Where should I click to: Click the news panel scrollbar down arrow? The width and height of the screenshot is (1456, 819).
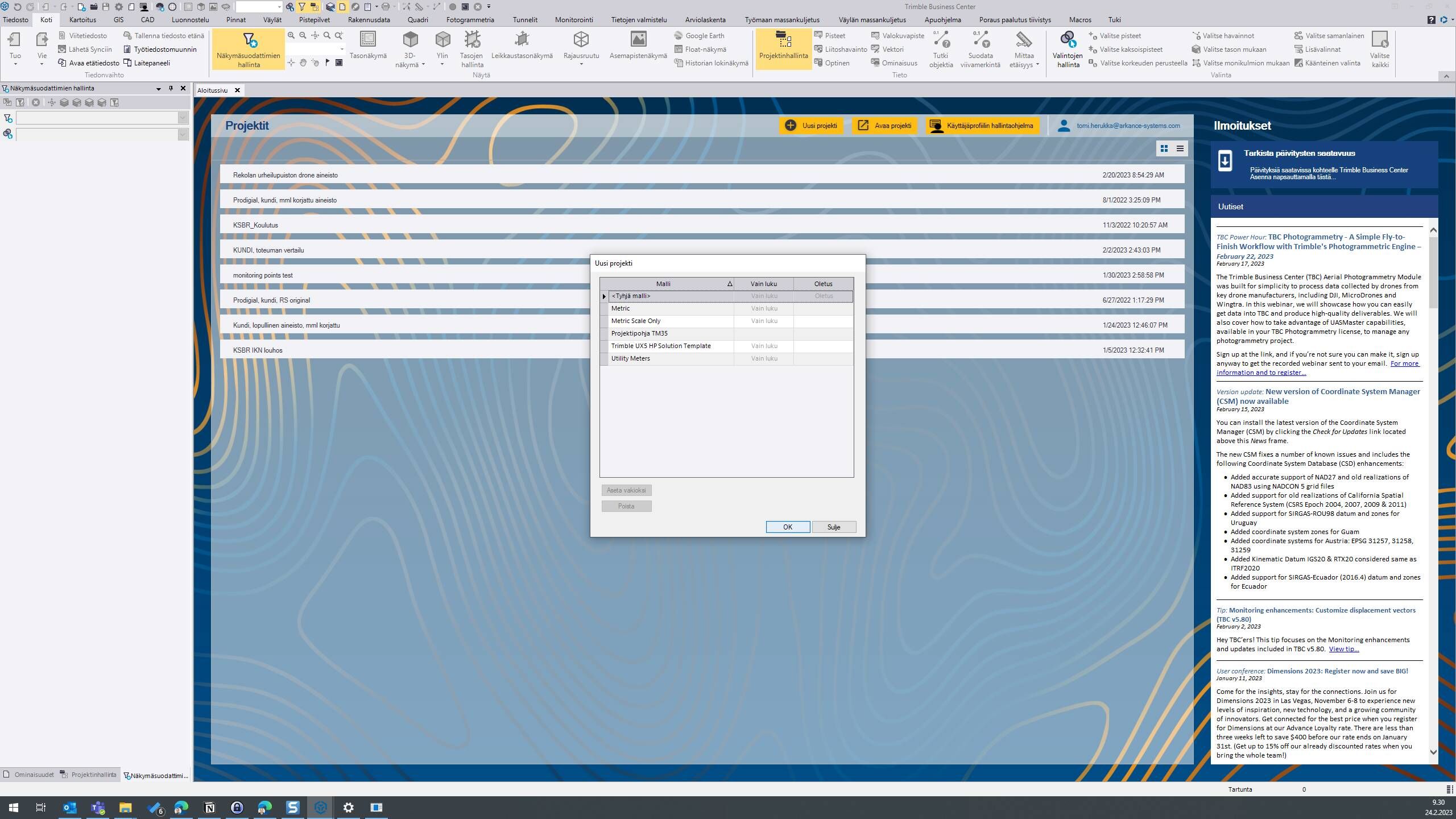click(1433, 752)
